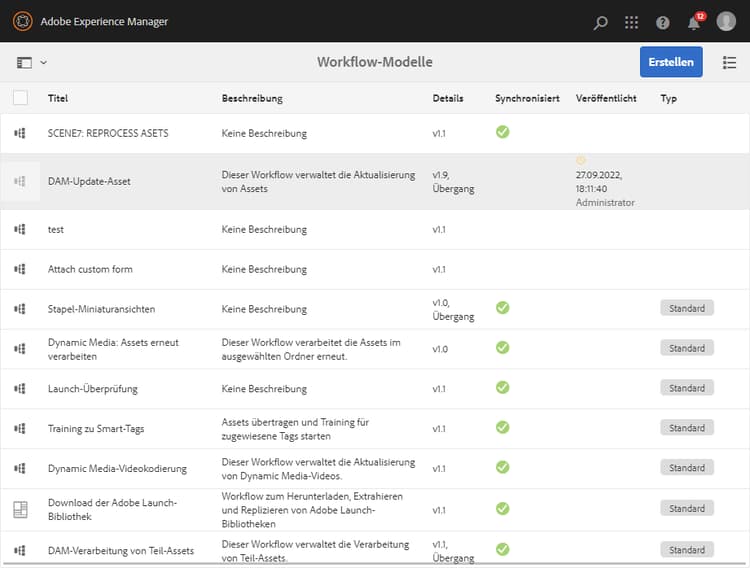The height and width of the screenshot is (568, 750).
Task: Open the help question mark icon
Action: (x=662, y=22)
